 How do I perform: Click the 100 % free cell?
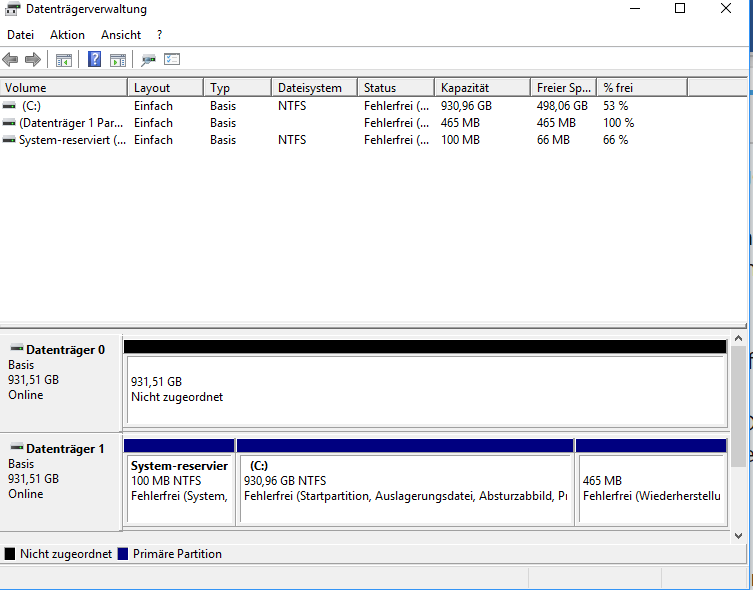tap(619, 123)
